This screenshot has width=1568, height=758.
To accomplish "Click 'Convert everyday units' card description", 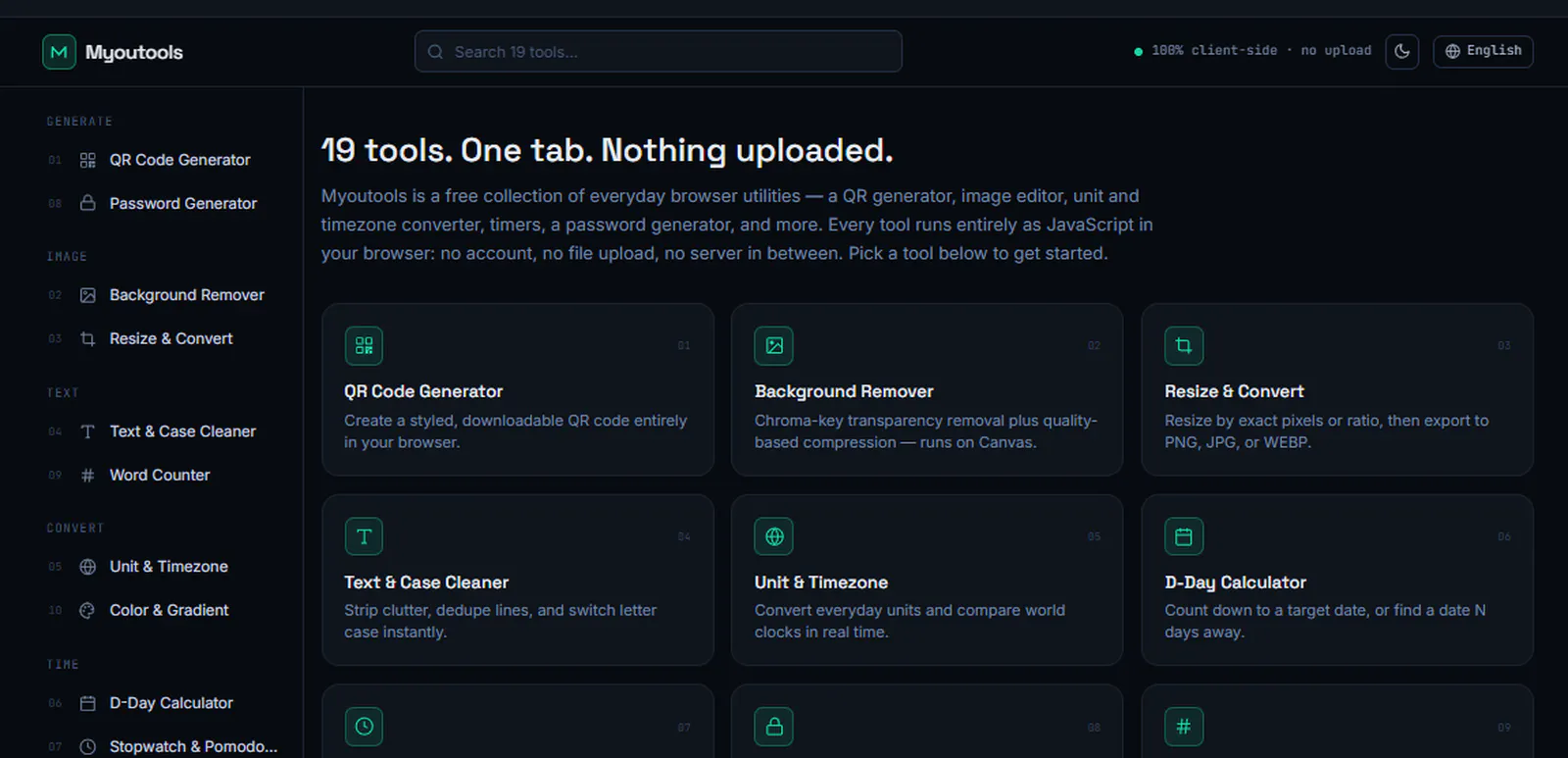I will (909, 621).
